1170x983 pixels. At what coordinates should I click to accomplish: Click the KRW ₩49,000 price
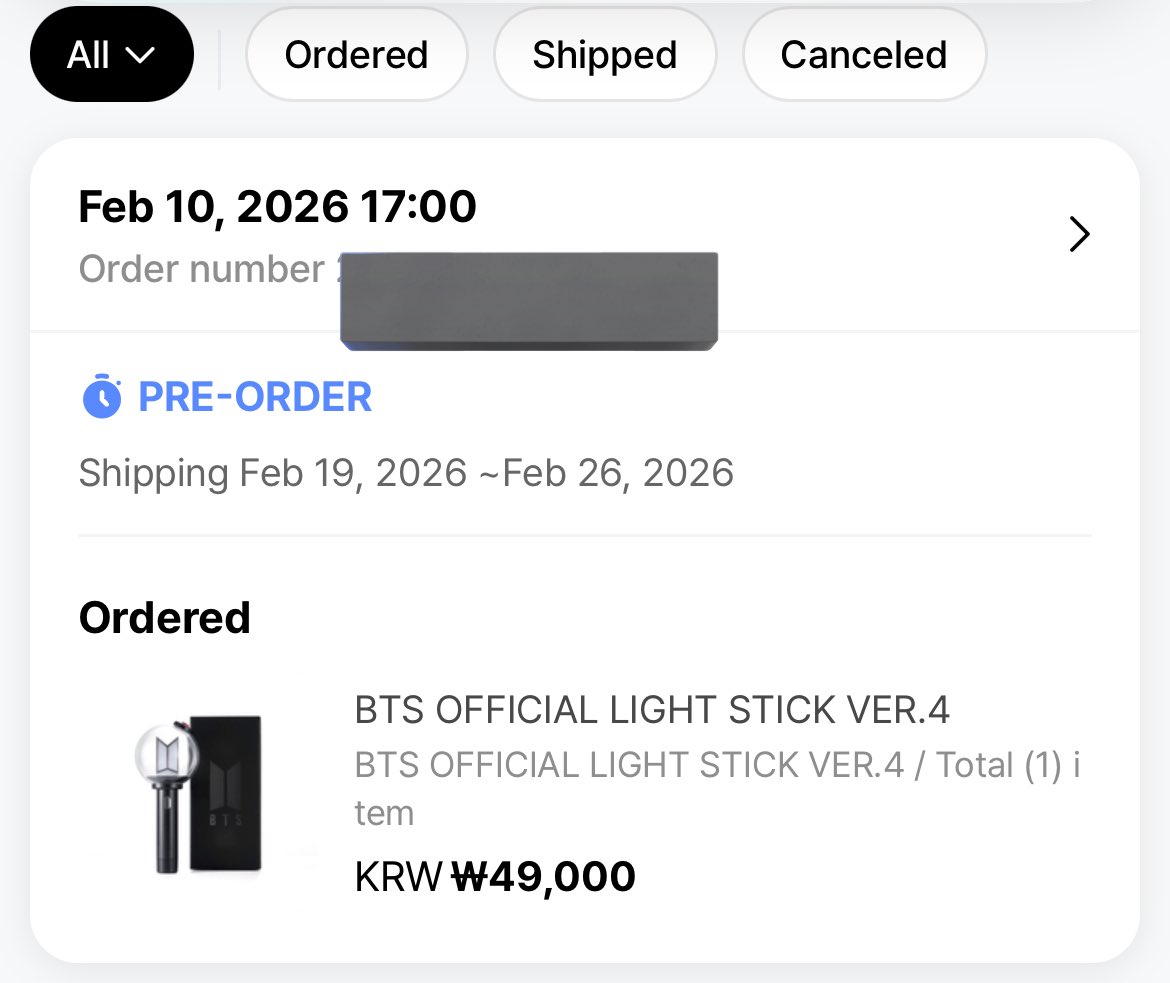(495, 876)
